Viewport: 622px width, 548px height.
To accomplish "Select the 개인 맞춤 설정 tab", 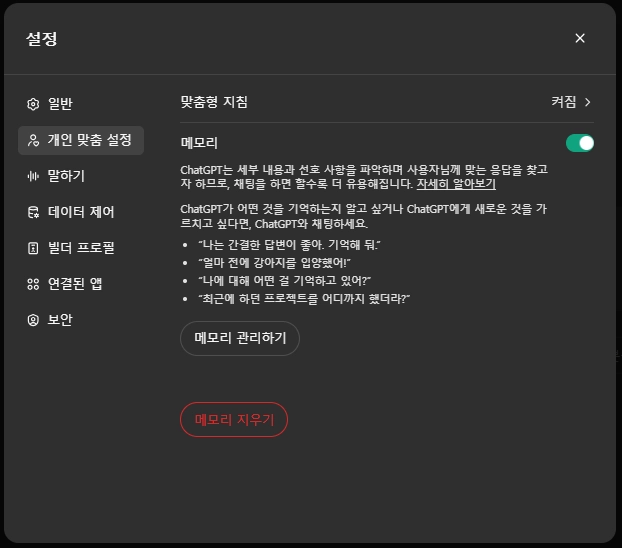I will (x=81, y=140).
